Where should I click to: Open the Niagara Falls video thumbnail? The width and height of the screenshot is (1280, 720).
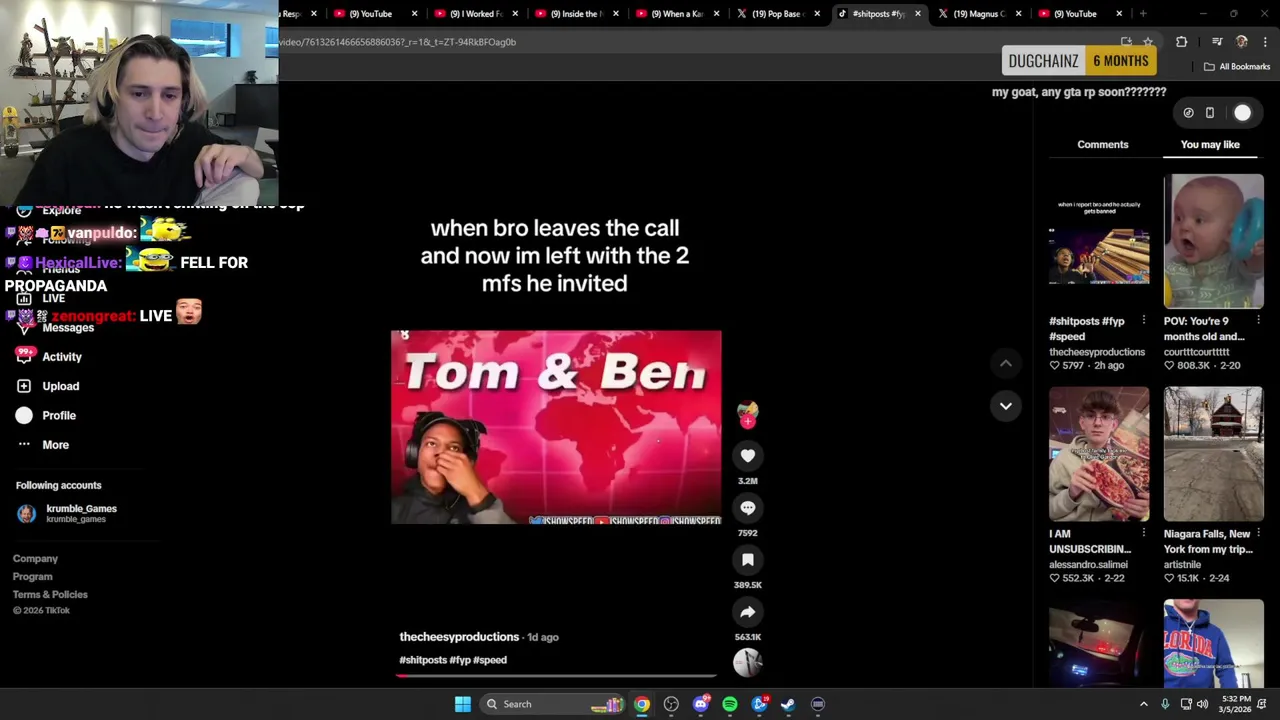1213,454
